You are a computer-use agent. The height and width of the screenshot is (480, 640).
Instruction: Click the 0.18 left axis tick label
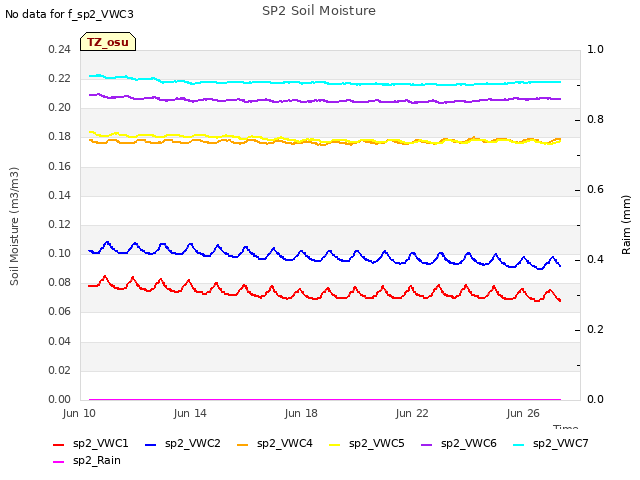coord(60,137)
